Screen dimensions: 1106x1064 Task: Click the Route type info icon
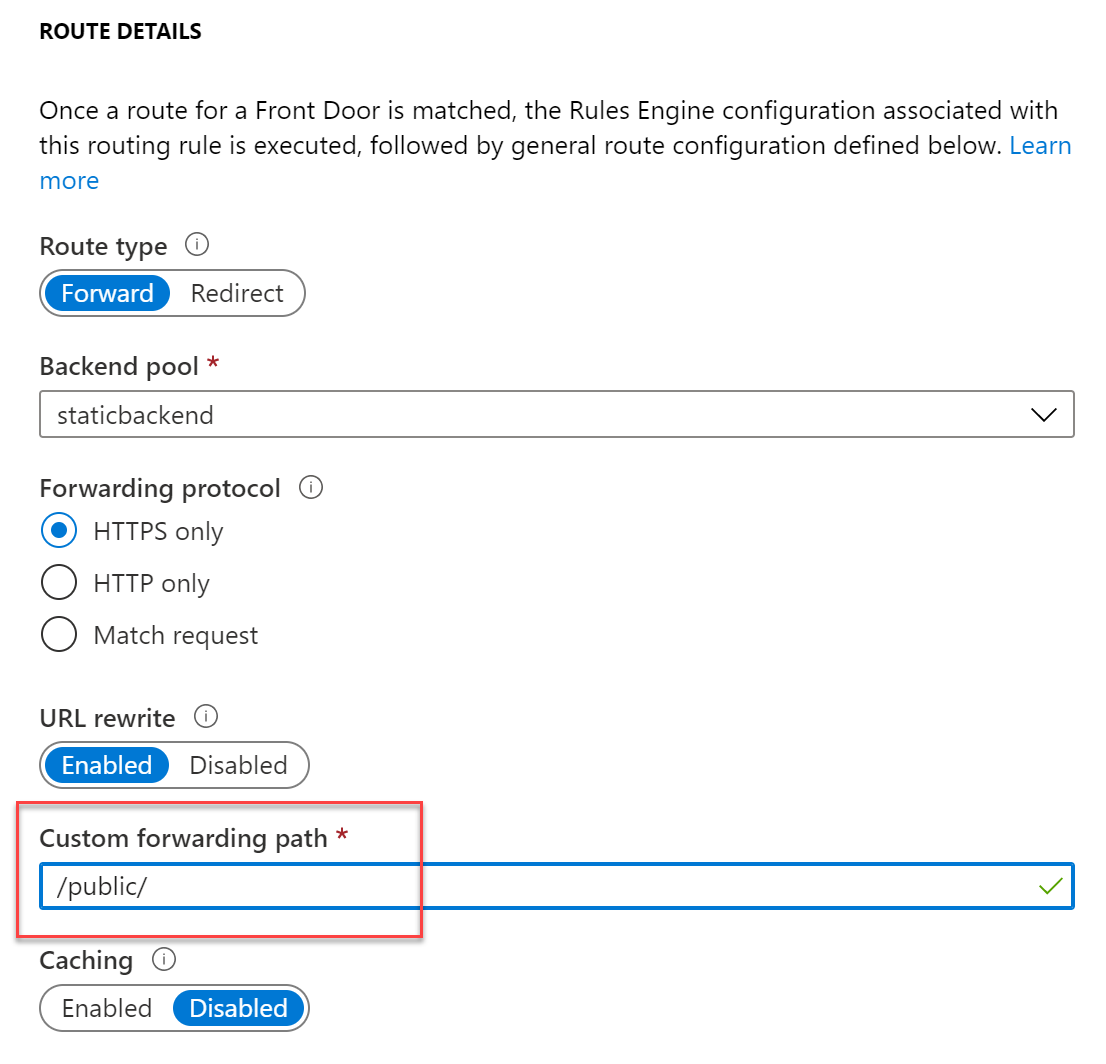click(197, 245)
